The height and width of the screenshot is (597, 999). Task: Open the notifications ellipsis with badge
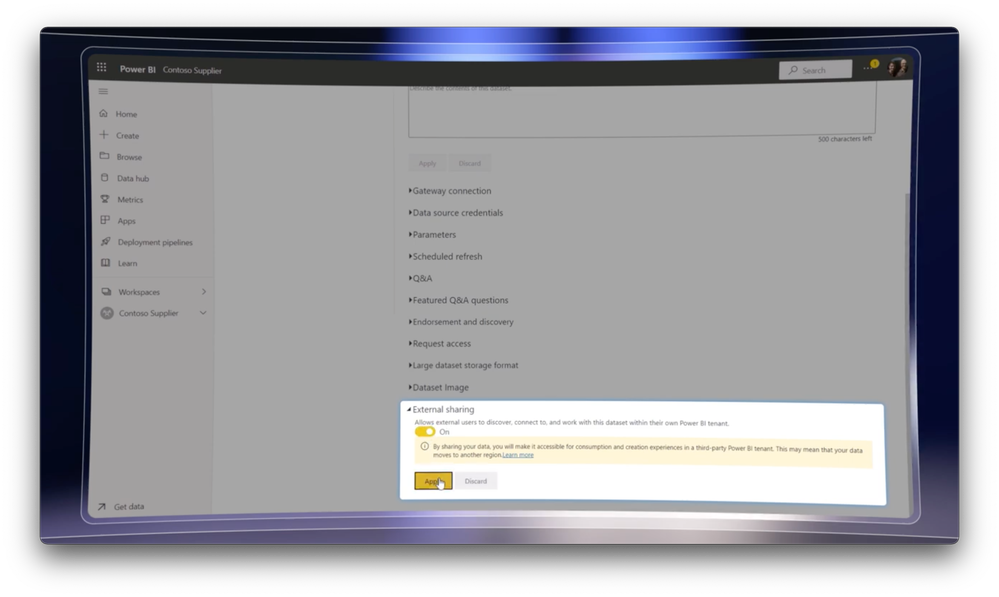coord(870,66)
